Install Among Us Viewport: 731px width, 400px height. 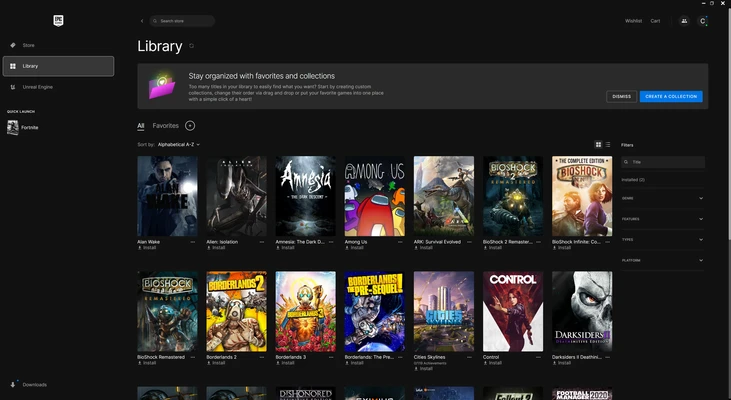(x=354, y=248)
